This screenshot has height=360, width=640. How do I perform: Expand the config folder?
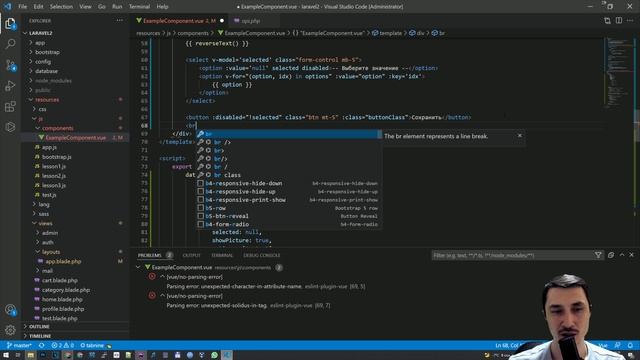[x=76, y=62]
